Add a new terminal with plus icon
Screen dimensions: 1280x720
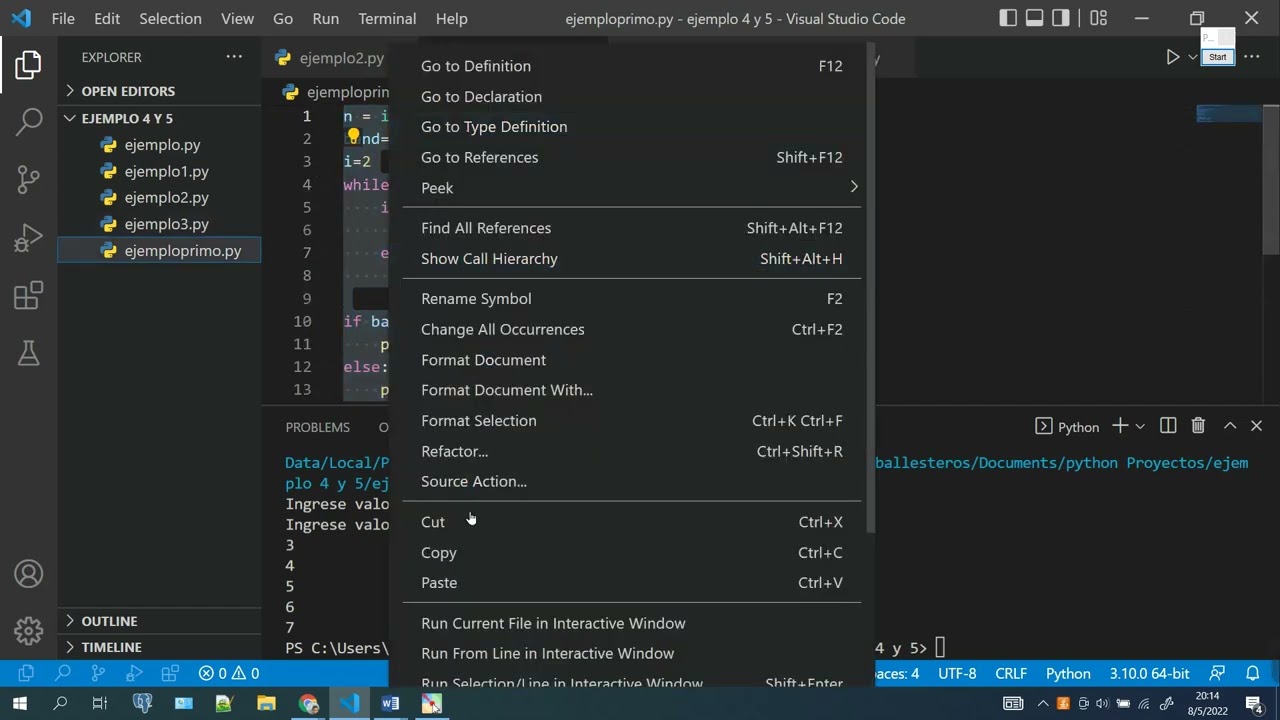click(1120, 426)
